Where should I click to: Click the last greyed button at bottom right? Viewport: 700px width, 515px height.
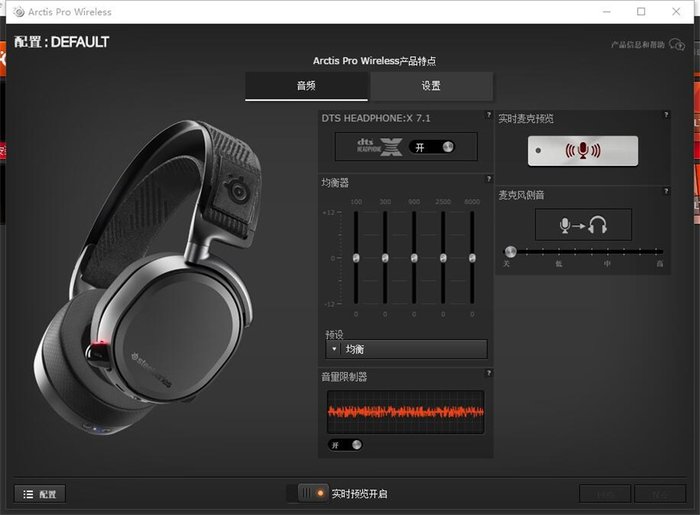(660, 494)
